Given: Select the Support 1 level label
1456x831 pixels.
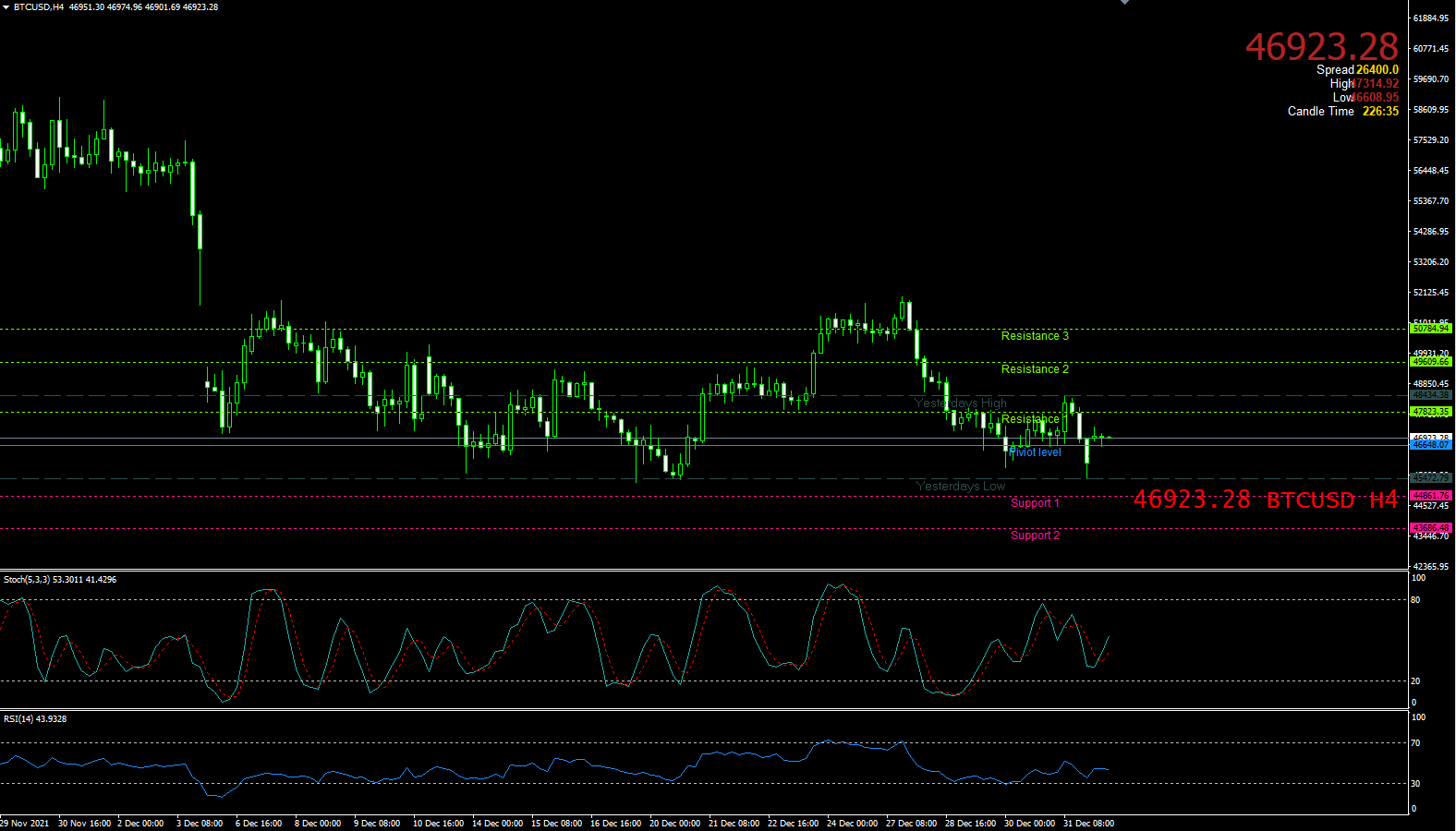Looking at the screenshot, I should 1035,503.
